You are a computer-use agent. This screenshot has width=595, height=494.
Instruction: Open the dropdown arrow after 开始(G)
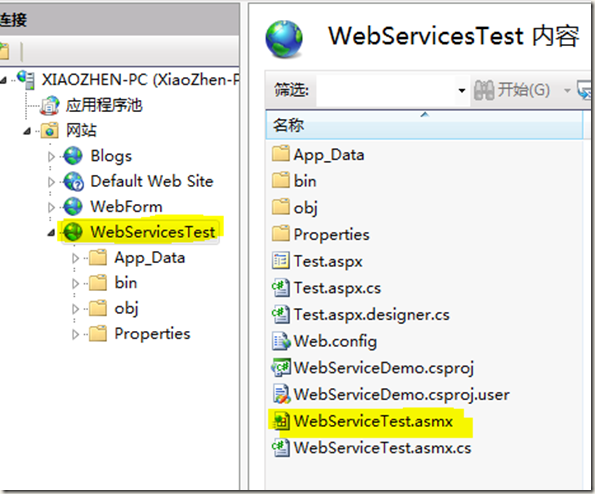(x=567, y=90)
